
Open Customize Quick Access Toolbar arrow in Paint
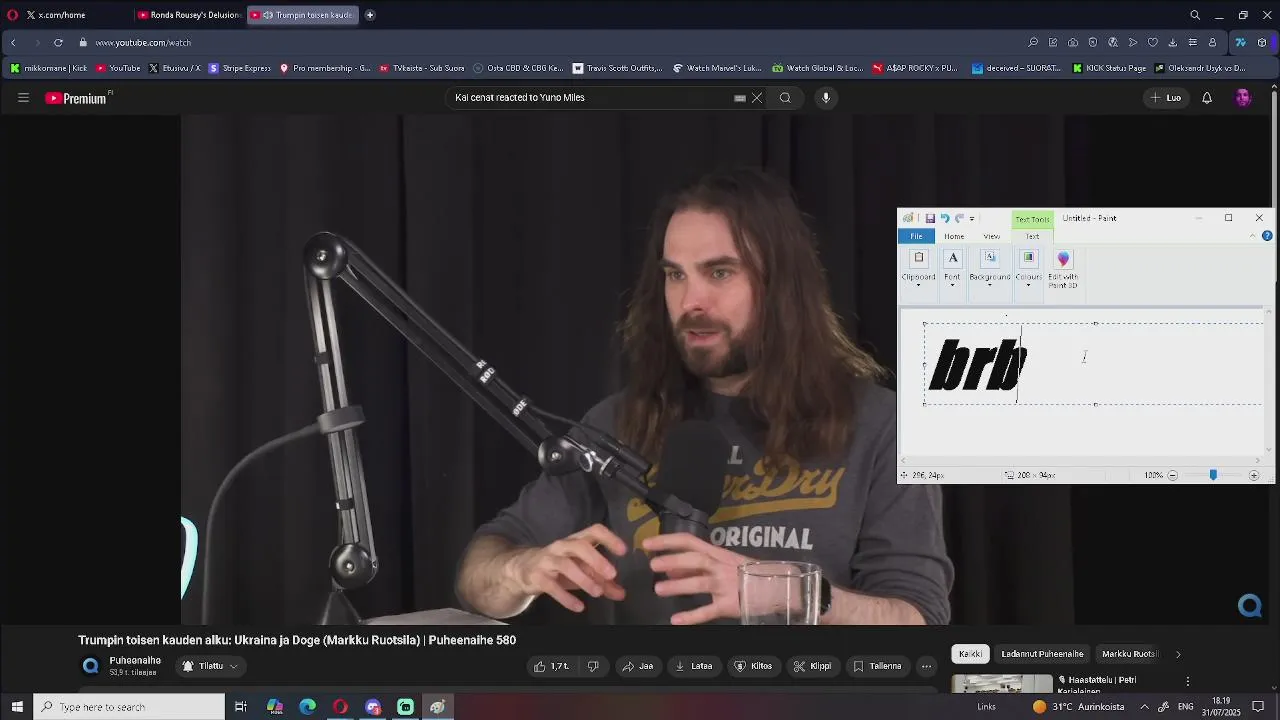click(972, 218)
